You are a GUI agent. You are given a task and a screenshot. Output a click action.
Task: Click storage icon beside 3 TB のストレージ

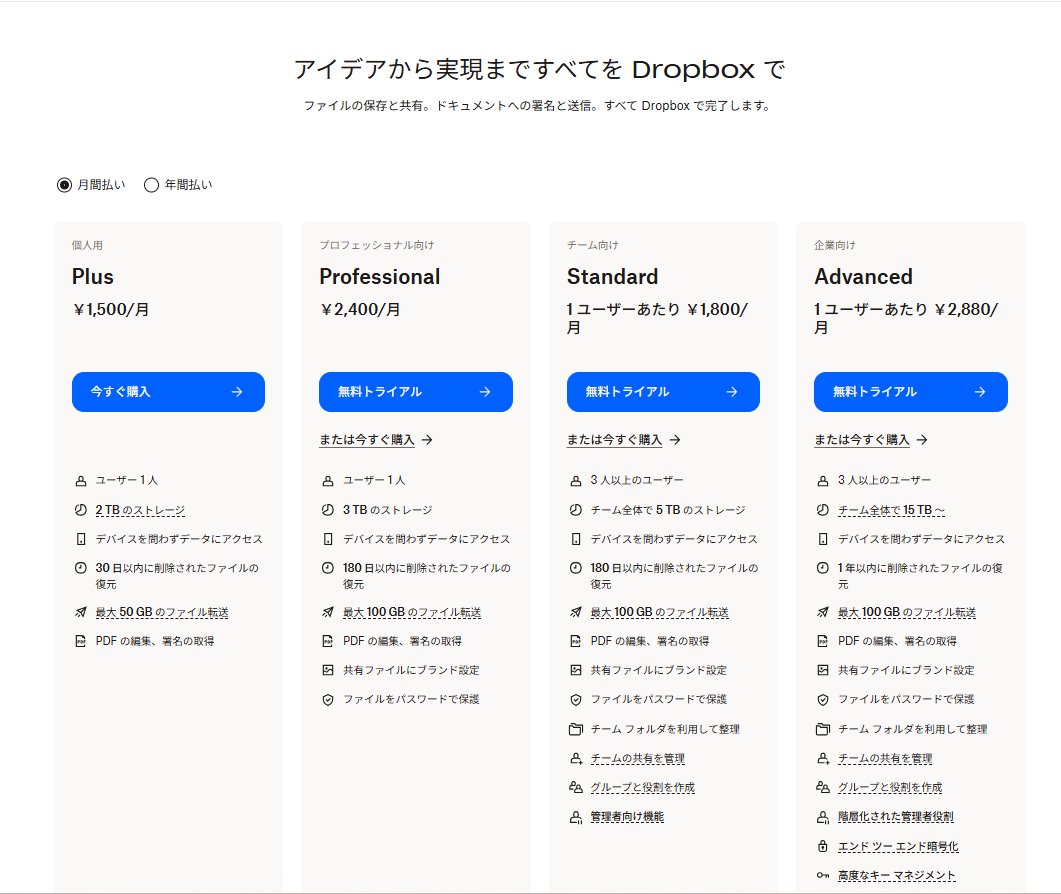pyautogui.click(x=328, y=510)
